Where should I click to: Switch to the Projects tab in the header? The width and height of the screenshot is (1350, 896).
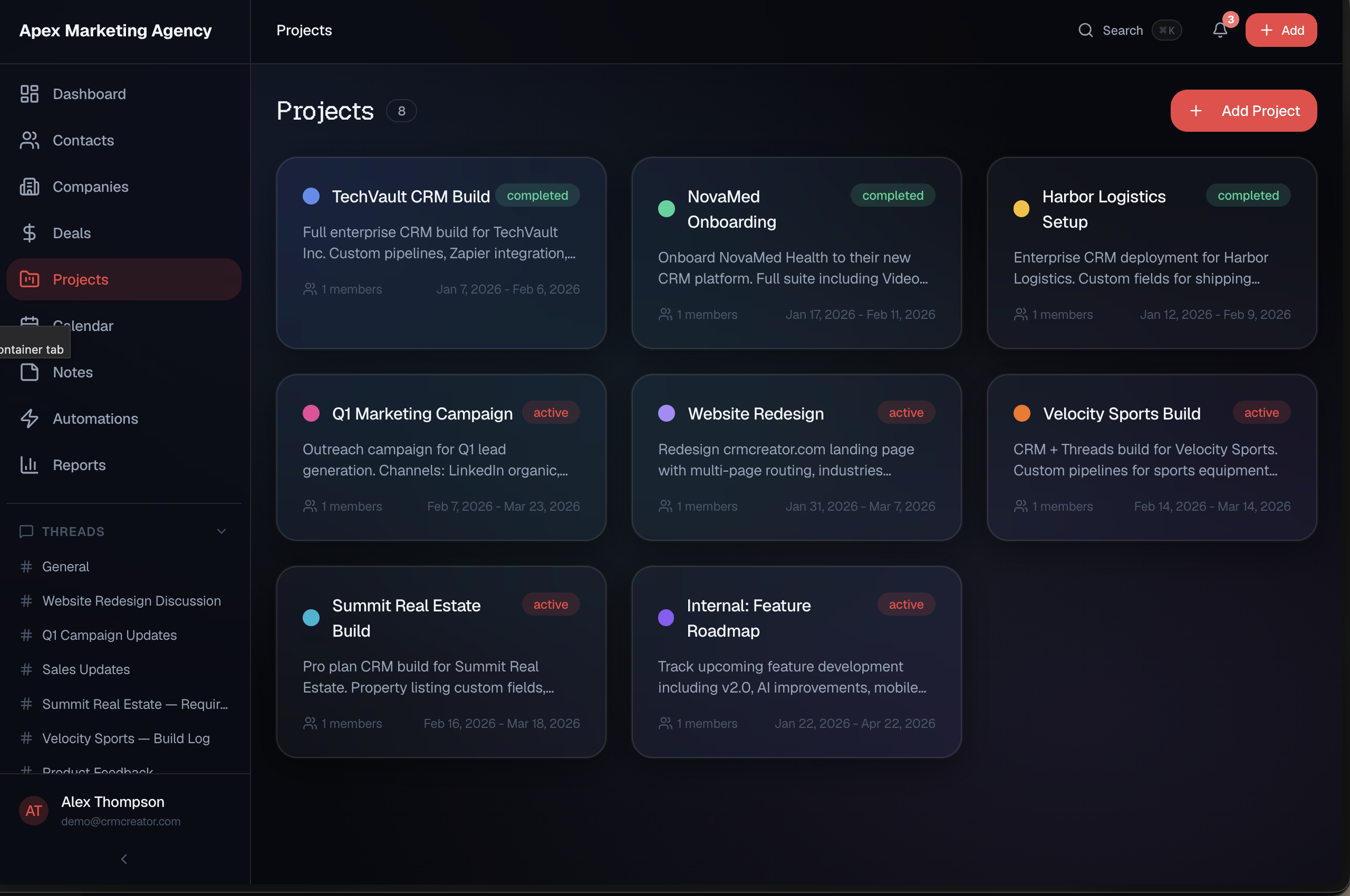[304, 30]
